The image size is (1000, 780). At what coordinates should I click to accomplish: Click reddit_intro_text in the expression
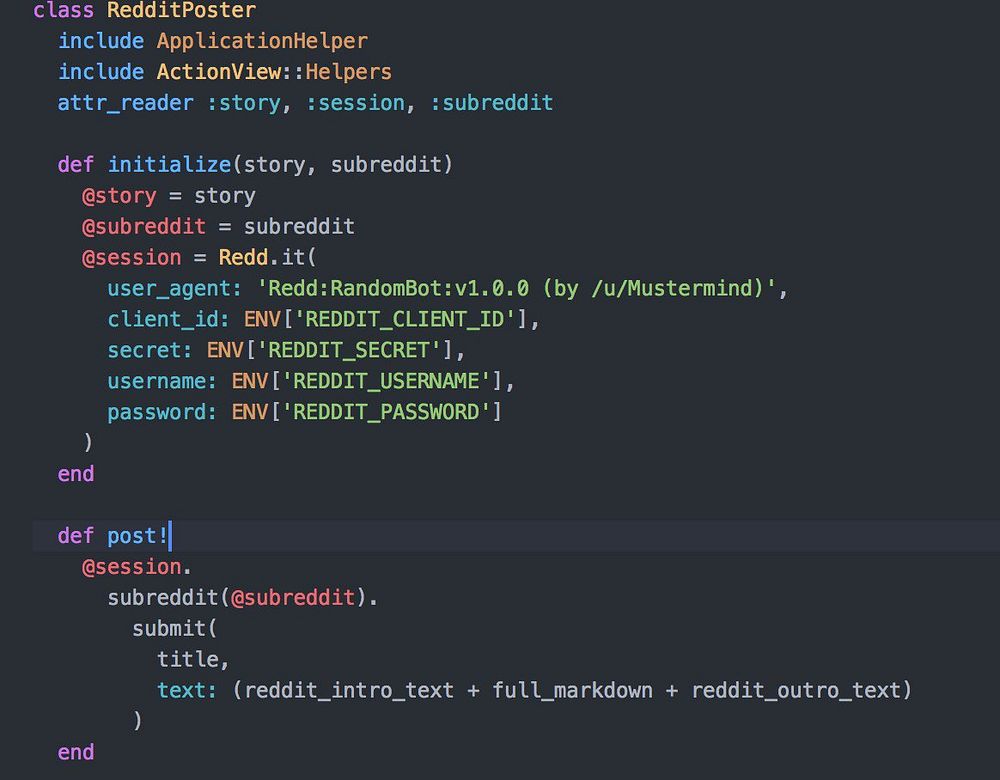tap(349, 690)
